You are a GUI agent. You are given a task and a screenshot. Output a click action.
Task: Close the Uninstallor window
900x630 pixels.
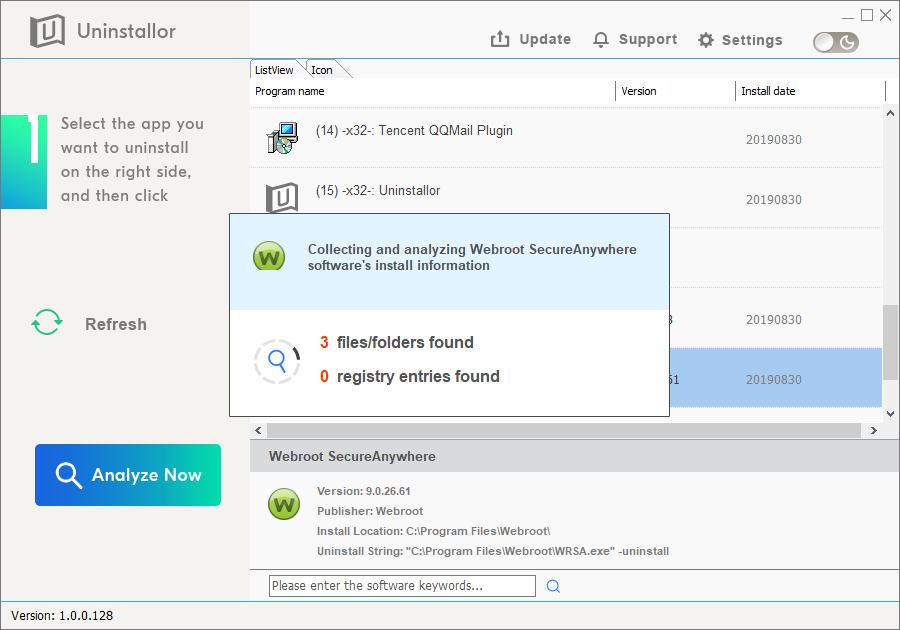(x=886, y=15)
